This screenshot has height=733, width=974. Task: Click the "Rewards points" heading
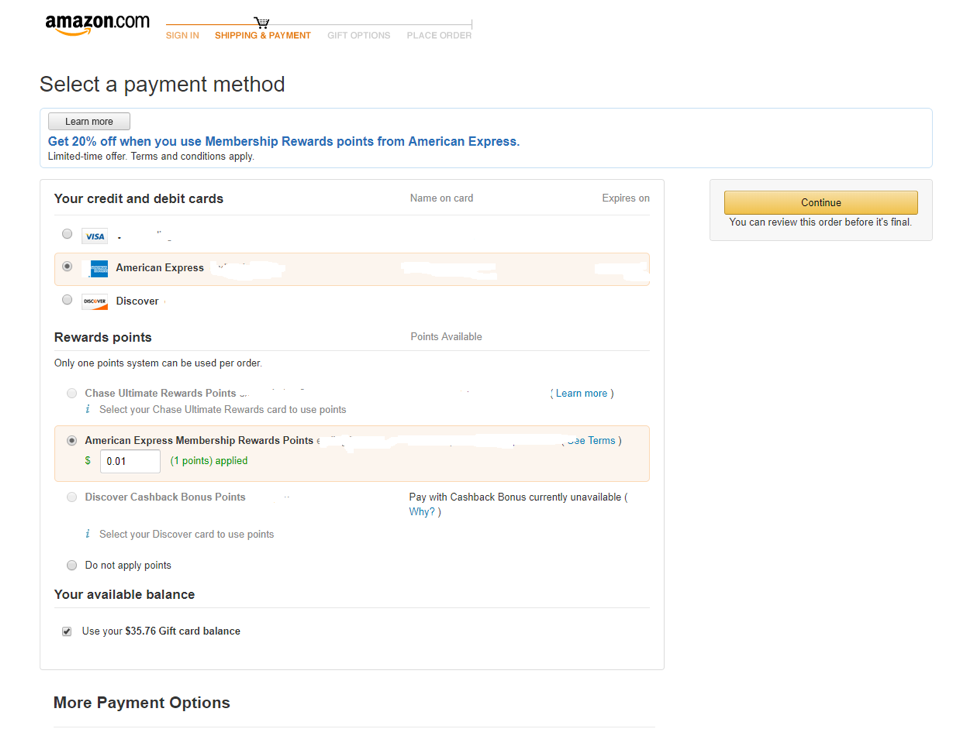pyautogui.click(x=103, y=337)
